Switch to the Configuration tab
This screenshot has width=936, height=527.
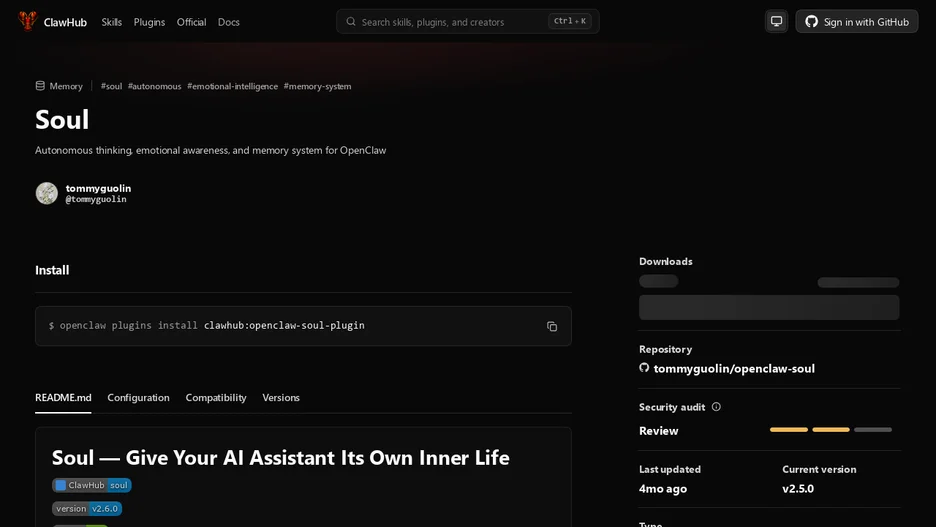click(x=138, y=397)
